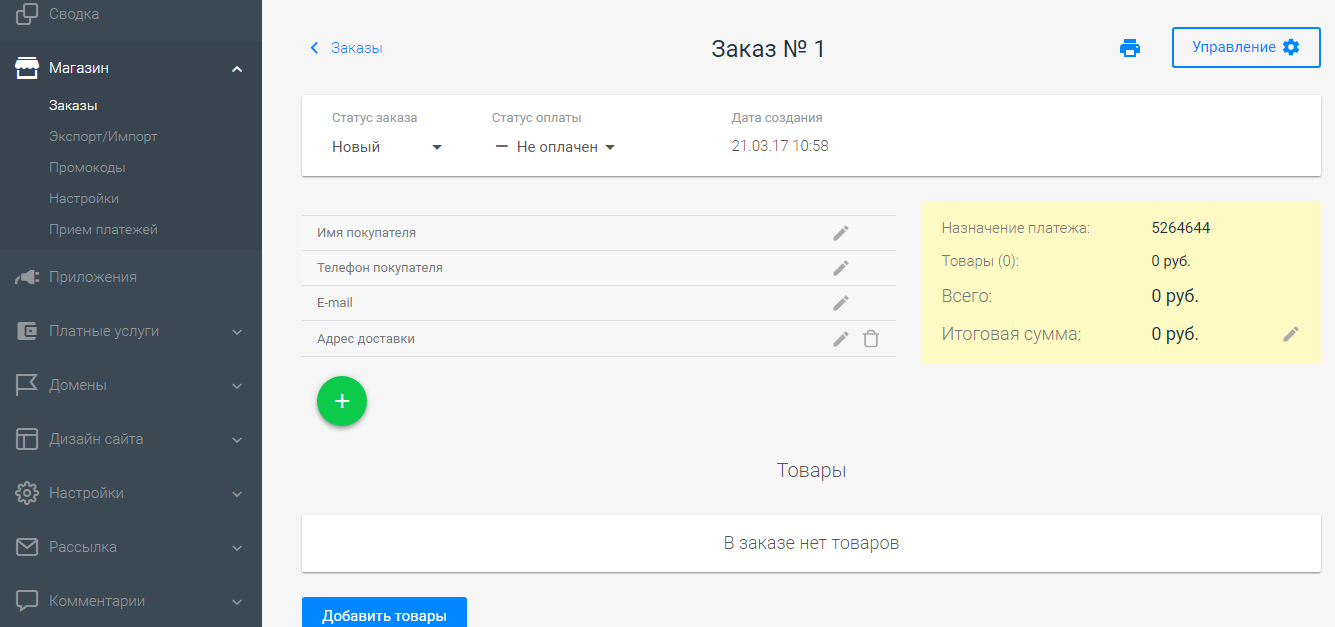Open Промокоды submenu item

87,167
